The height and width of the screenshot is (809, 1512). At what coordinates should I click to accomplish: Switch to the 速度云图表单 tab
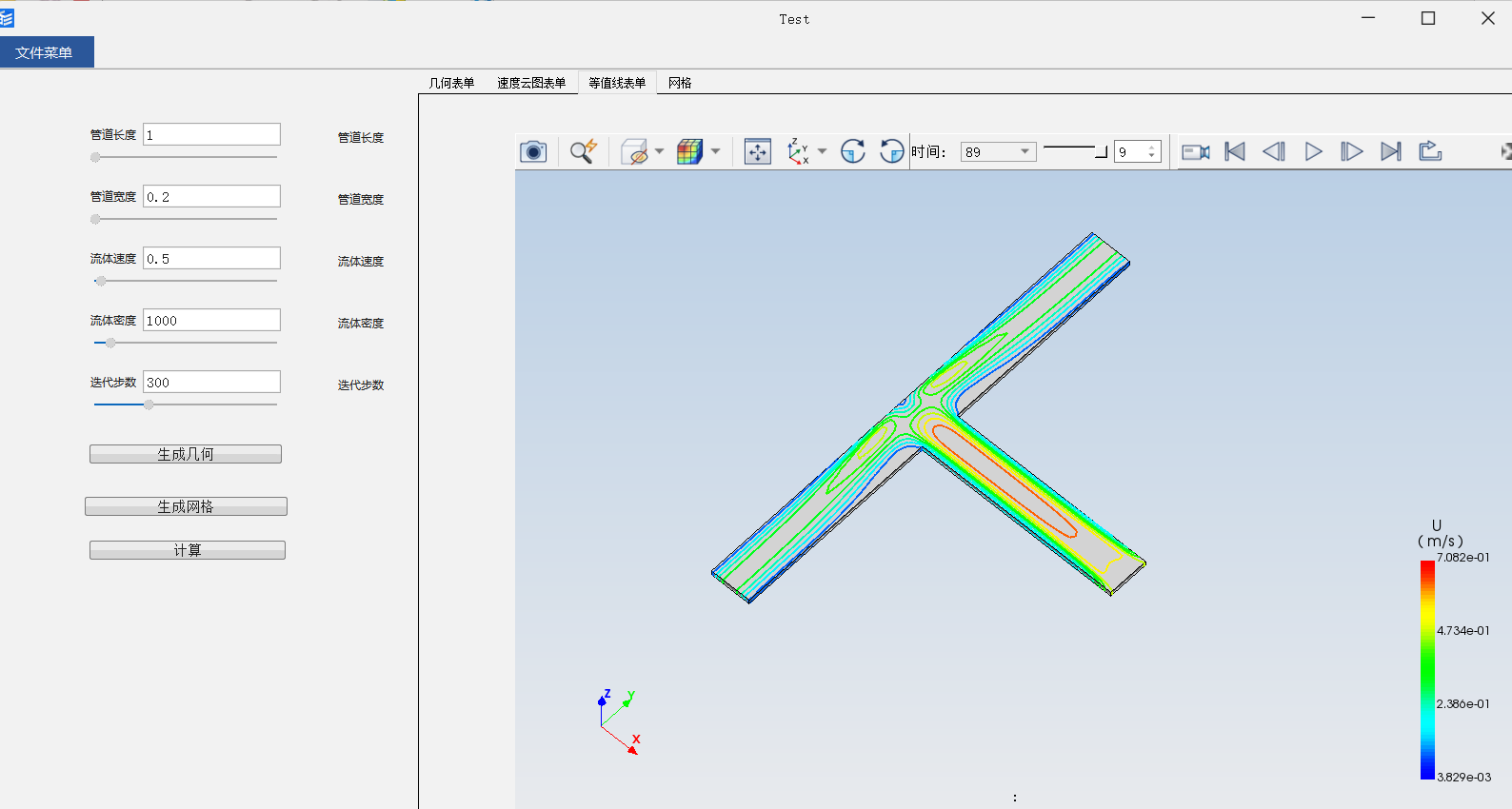tap(531, 83)
